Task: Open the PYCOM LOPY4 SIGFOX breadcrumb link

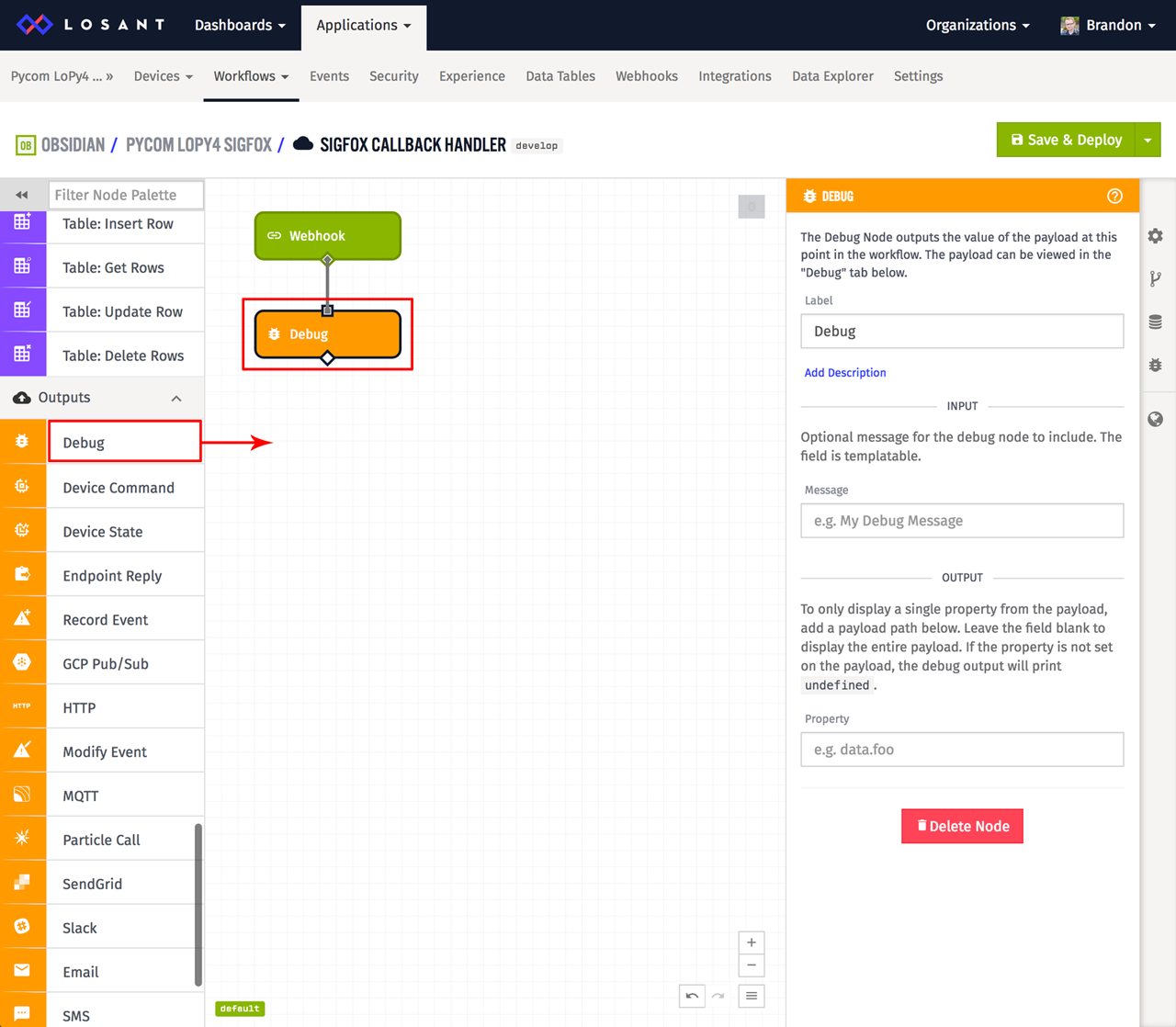Action: coord(198,145)
